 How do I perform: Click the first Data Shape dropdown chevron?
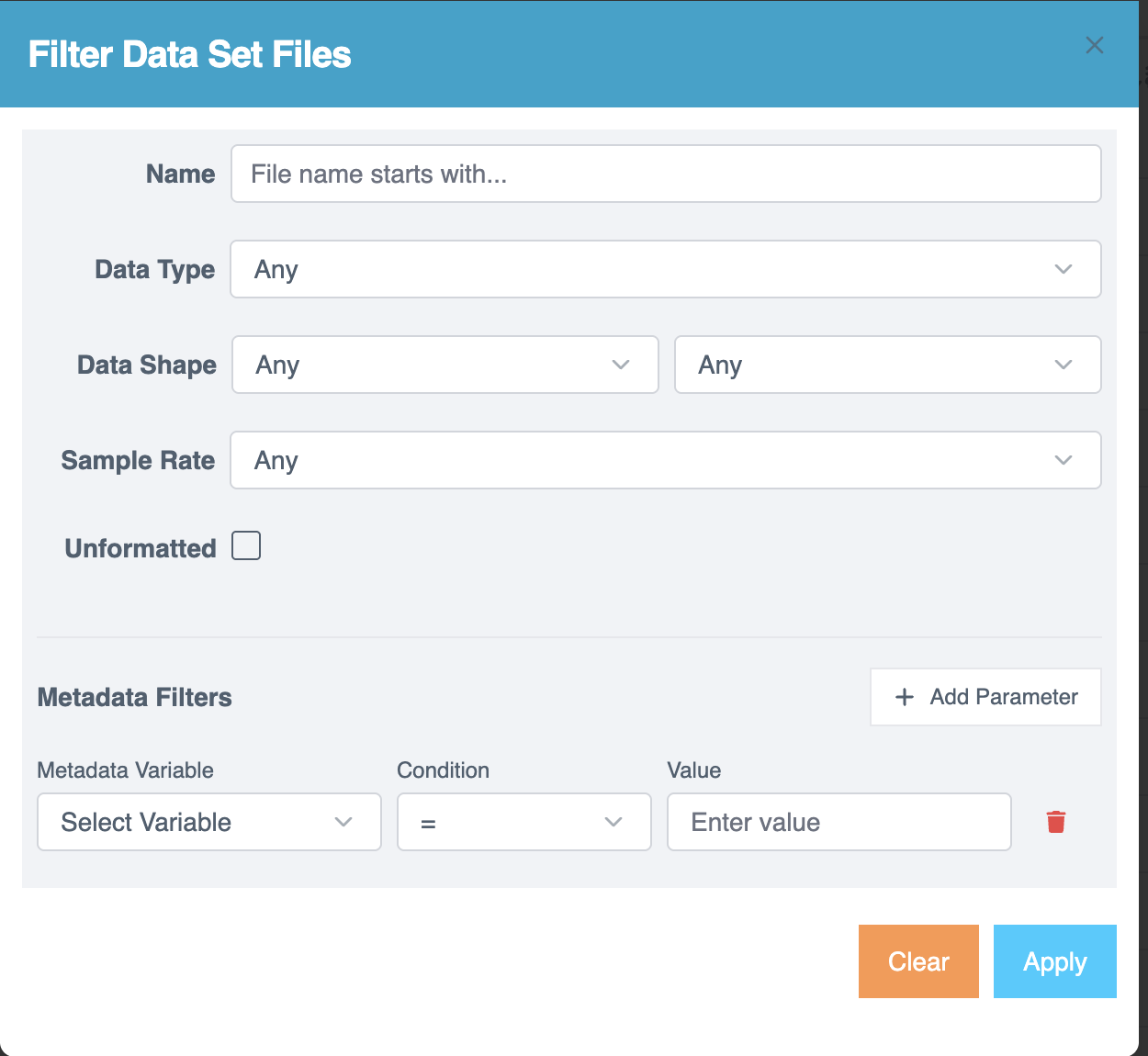[x=620, y=365]
